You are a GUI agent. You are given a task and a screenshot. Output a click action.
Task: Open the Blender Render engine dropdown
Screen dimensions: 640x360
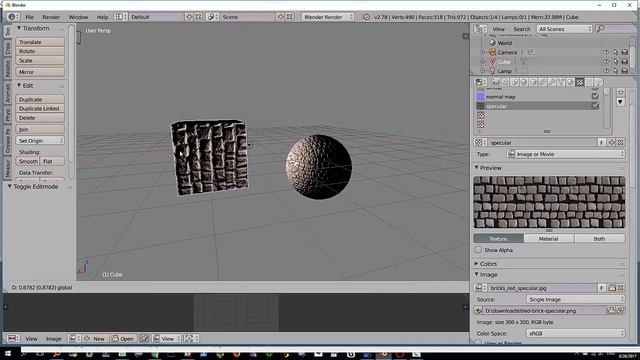(328, 17)
